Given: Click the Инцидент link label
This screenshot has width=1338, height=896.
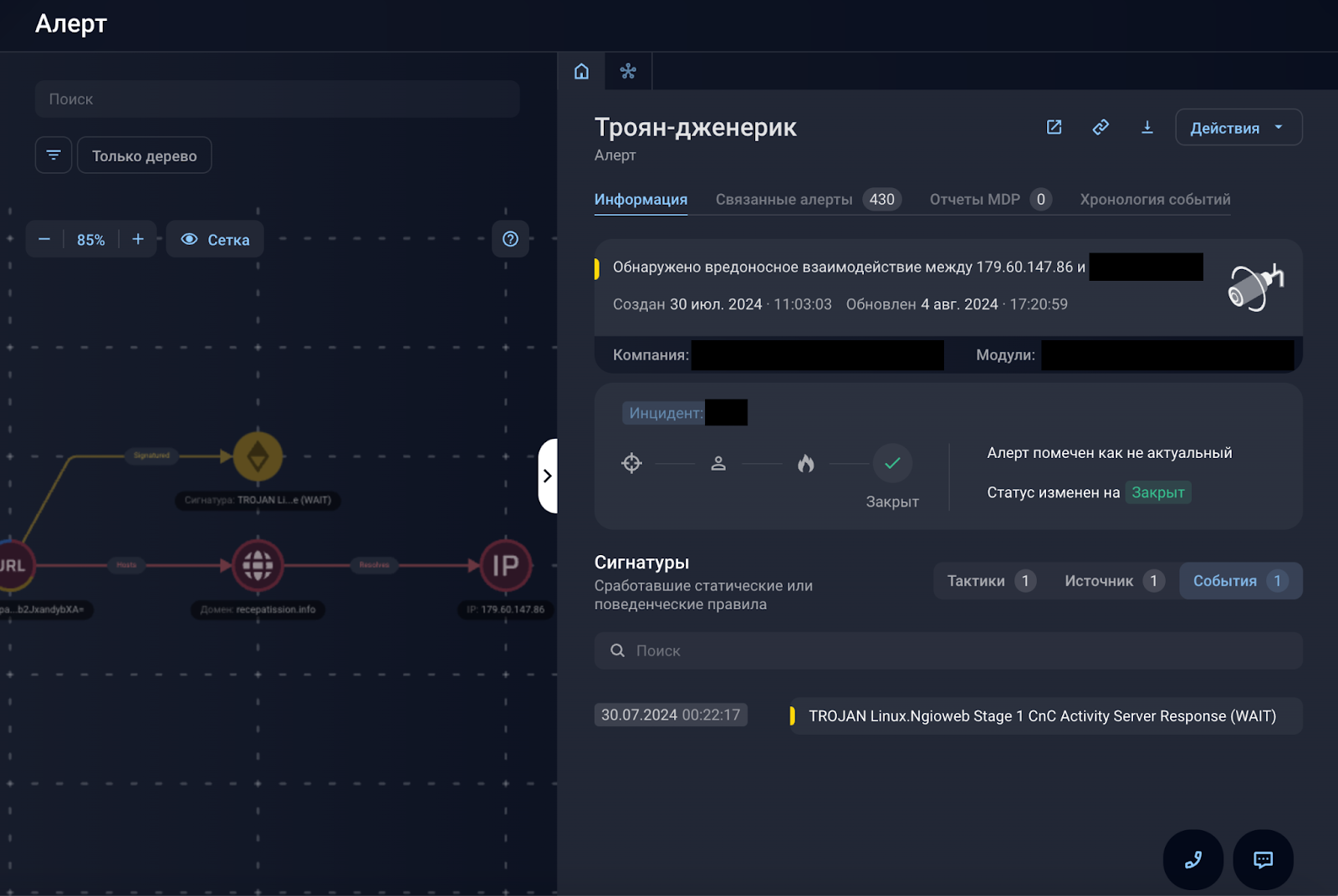Looking at the screenshot, I should [666, 413].
